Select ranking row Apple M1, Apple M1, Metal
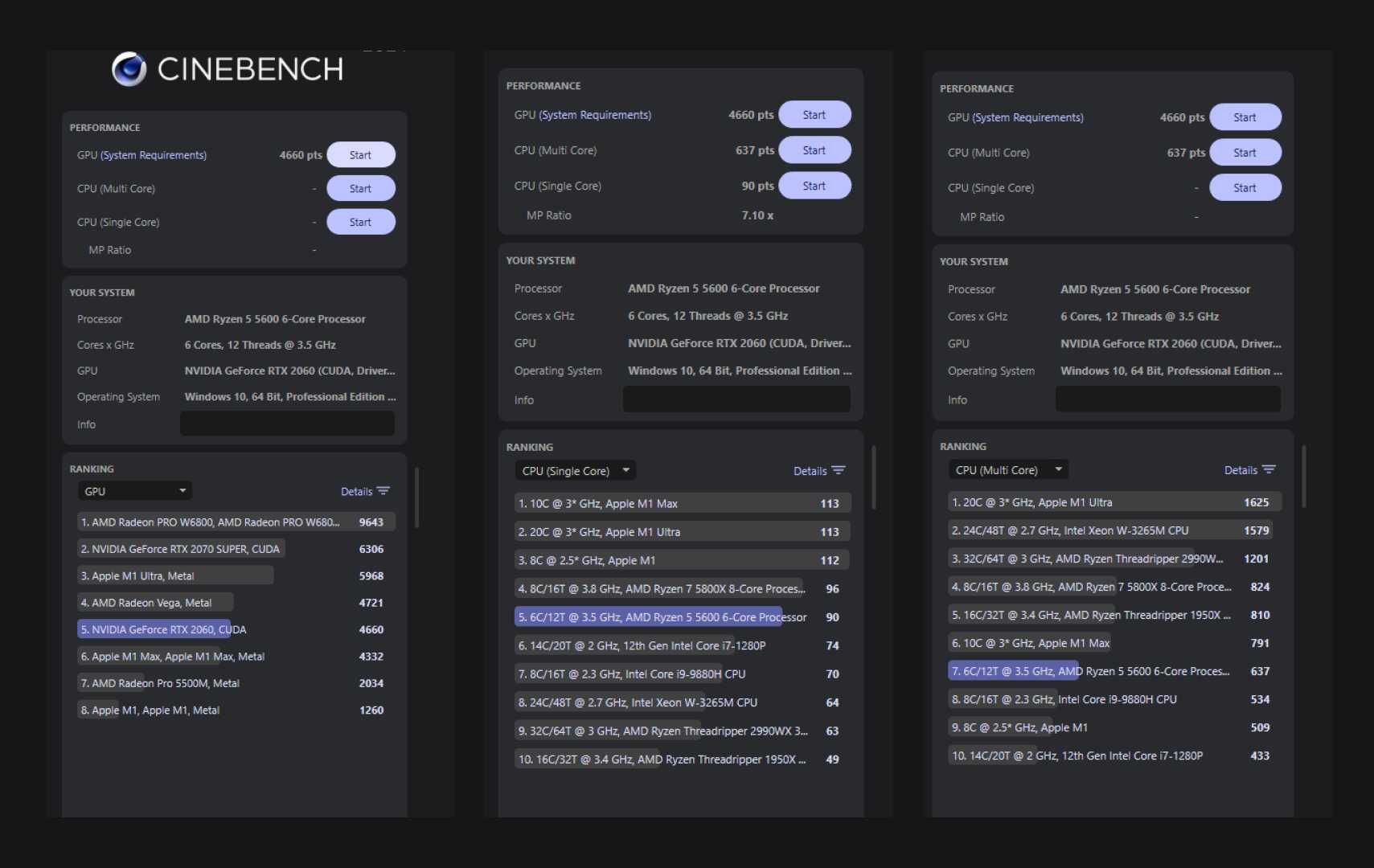The width and height of the screenshot is (1374, 868). [236, 710]
